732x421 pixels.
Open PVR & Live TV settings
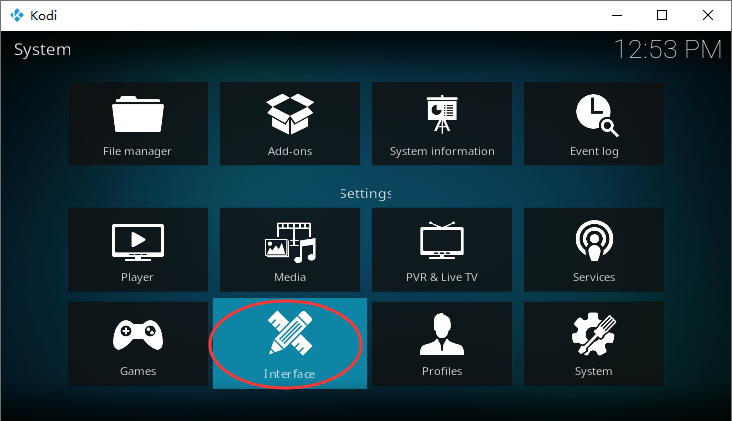[442, 250]
